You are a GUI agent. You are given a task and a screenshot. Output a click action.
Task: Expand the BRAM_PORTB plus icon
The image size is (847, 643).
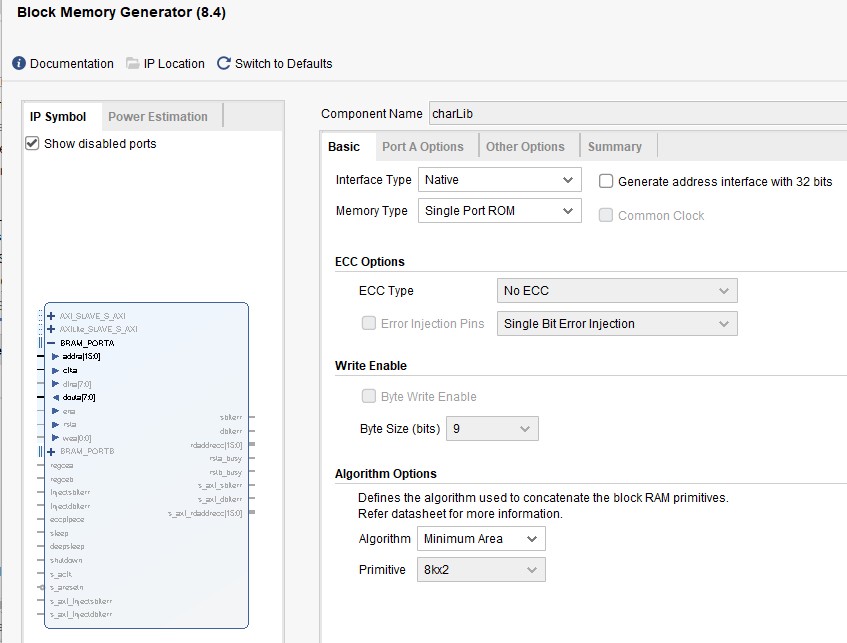click(51, 451)
